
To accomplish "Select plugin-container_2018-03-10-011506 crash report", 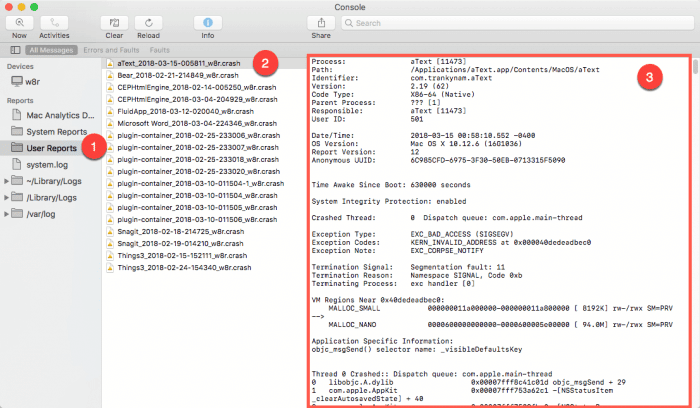I will click(x=197, y=220).
